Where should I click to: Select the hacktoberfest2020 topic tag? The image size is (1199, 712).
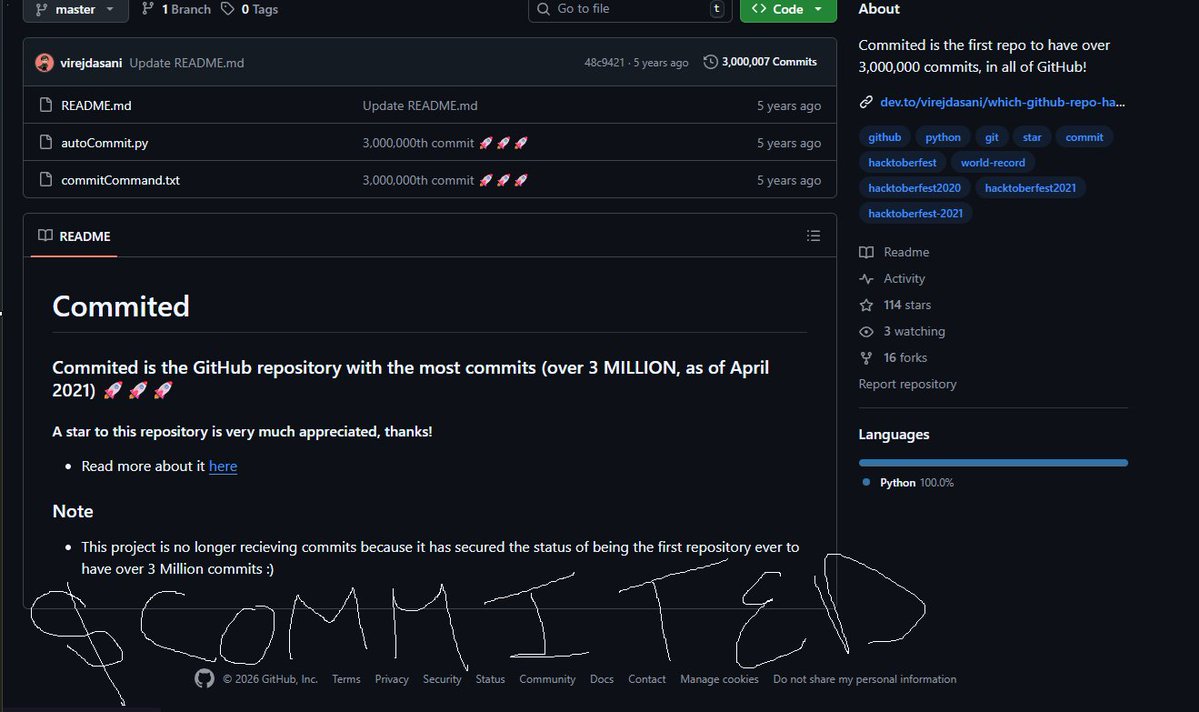915,187
